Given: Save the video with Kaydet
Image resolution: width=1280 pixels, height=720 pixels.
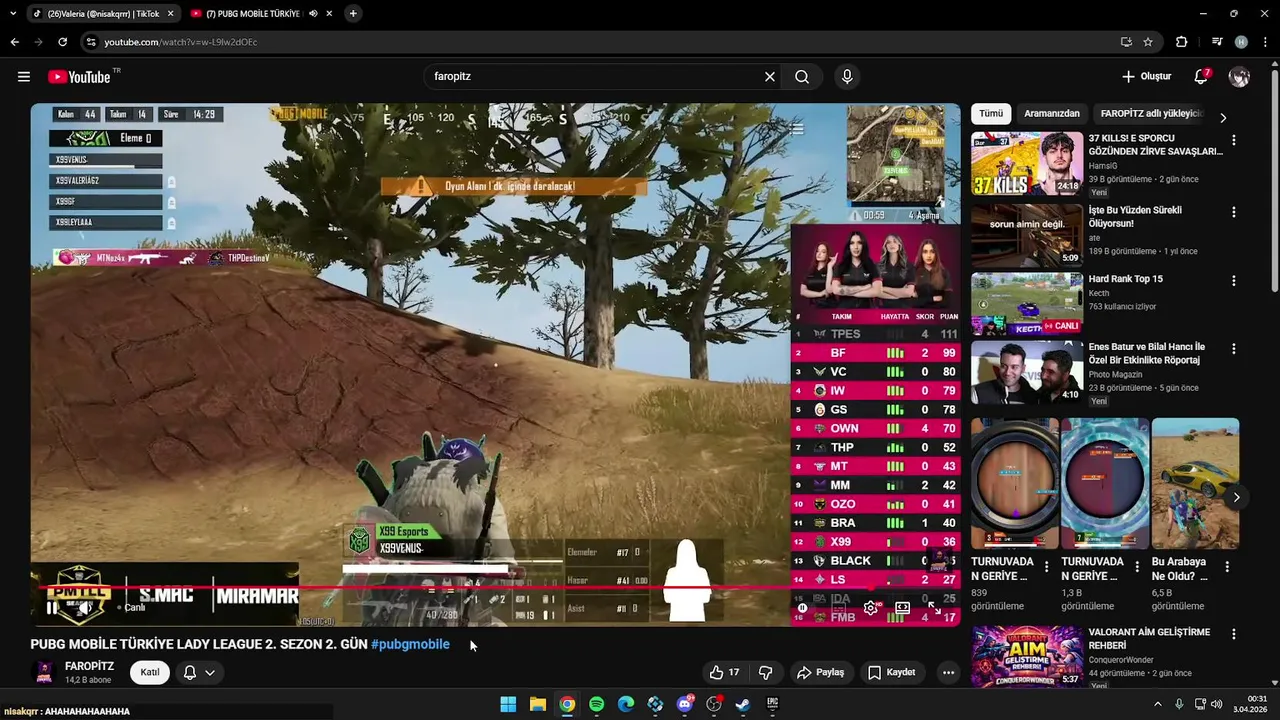Looking at the screenshot, I should pyautogui.click(x=891, y=672).
